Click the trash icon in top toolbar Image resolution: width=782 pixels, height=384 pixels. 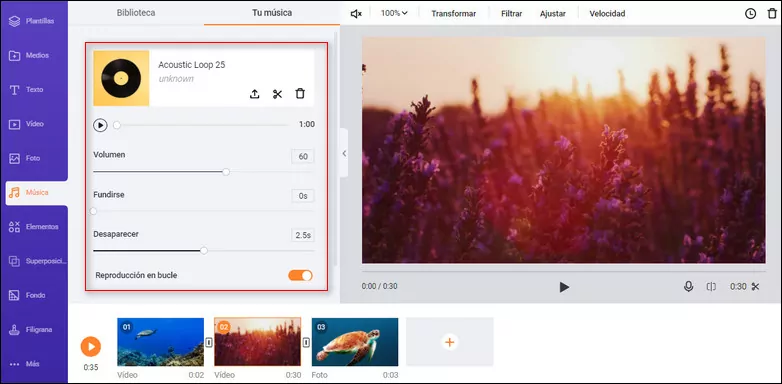point(772,13)
